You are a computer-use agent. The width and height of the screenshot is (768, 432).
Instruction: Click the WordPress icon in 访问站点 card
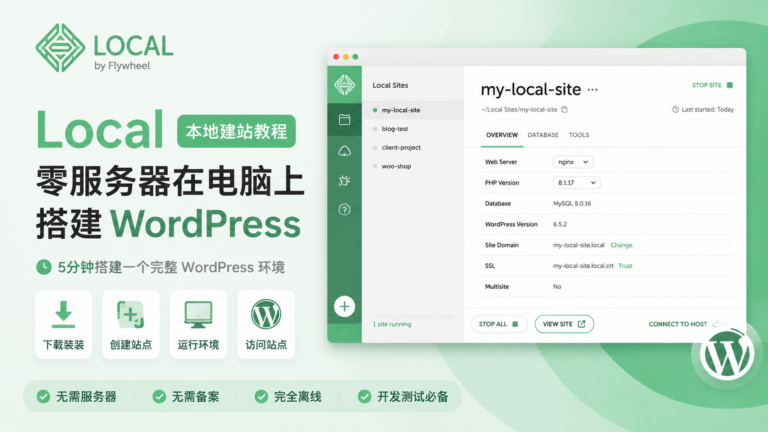266,314
